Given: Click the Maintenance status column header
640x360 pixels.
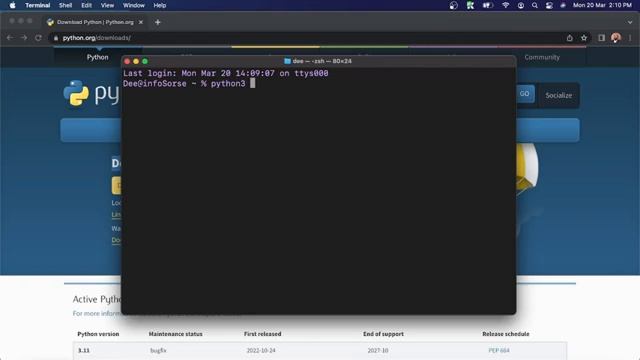Looking at the screenshot, I should click(176, 334).
